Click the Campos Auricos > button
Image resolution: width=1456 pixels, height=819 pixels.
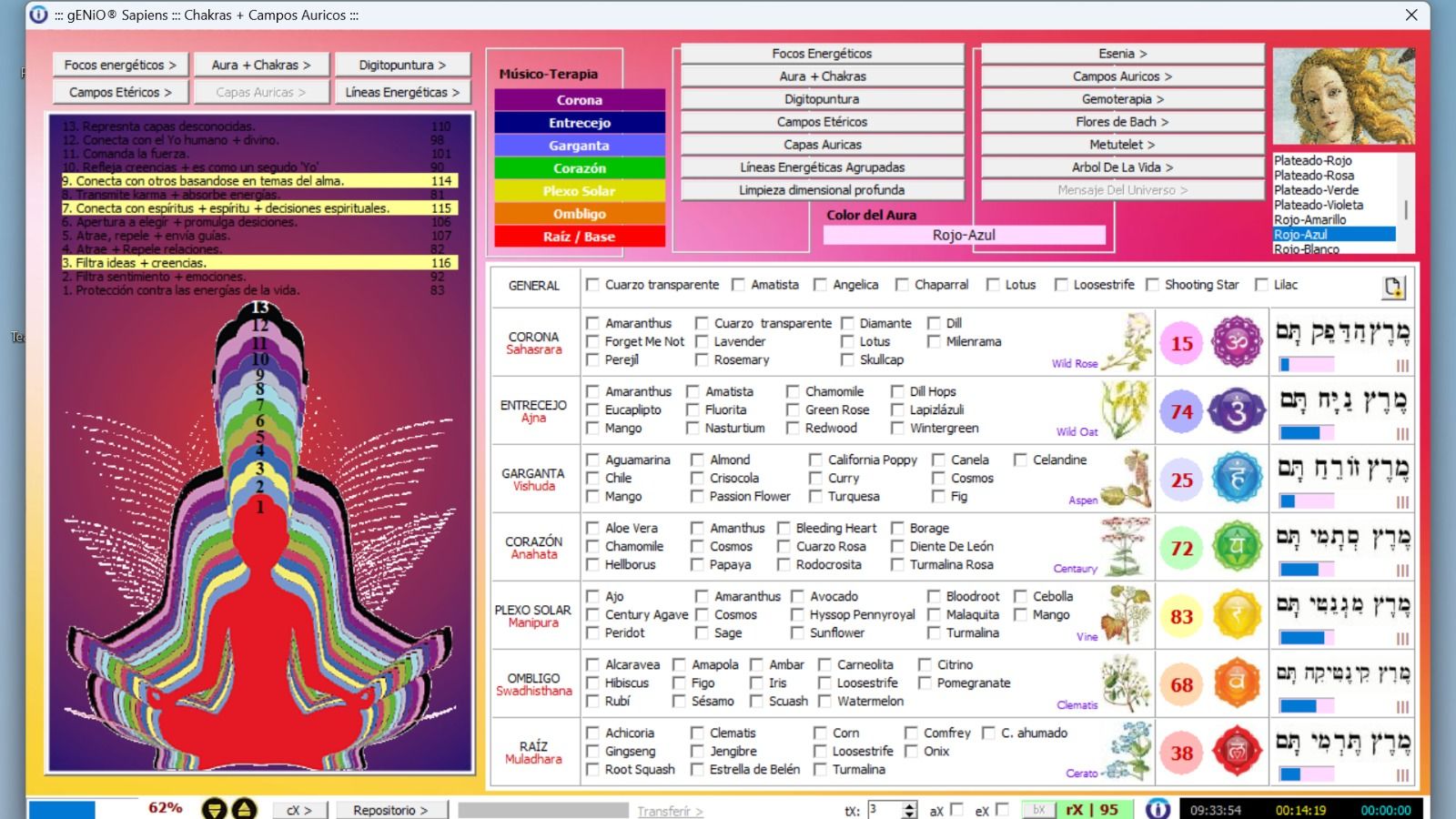[1123, 76]
